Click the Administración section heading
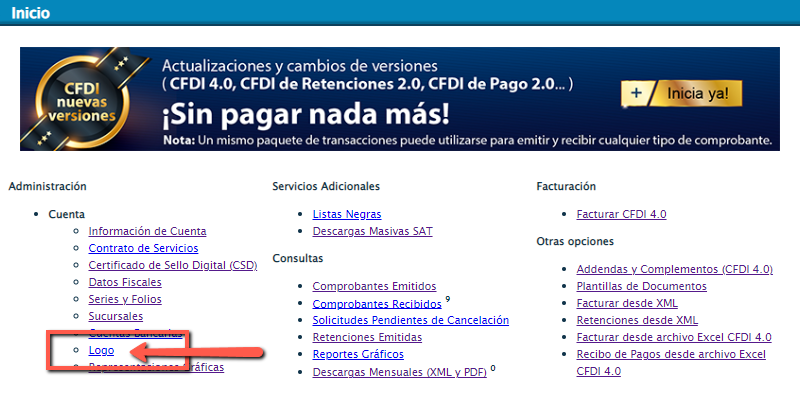The image size is (800, 399). (47, 187)
